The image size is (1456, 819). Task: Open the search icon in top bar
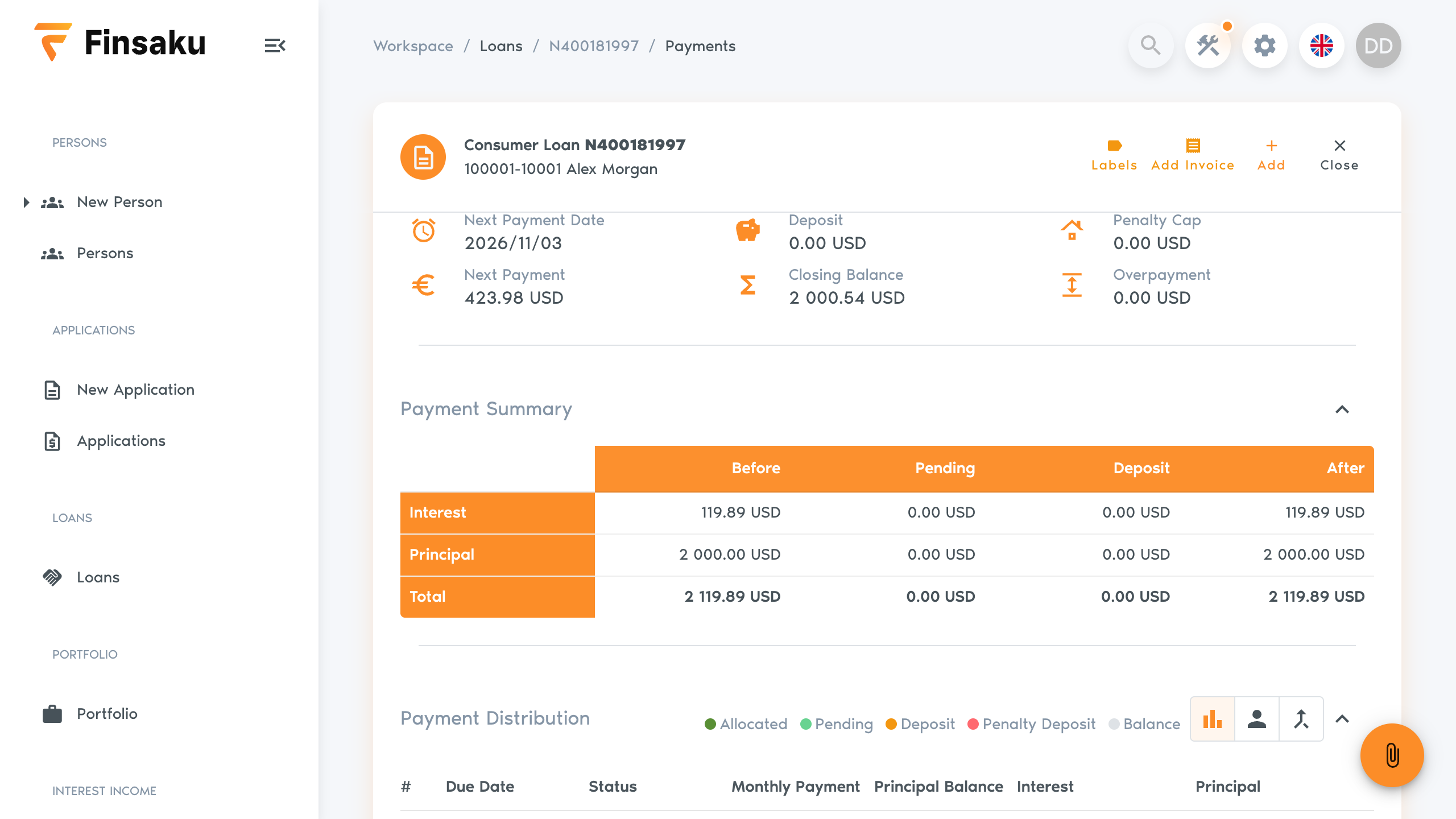(1151, 45)
